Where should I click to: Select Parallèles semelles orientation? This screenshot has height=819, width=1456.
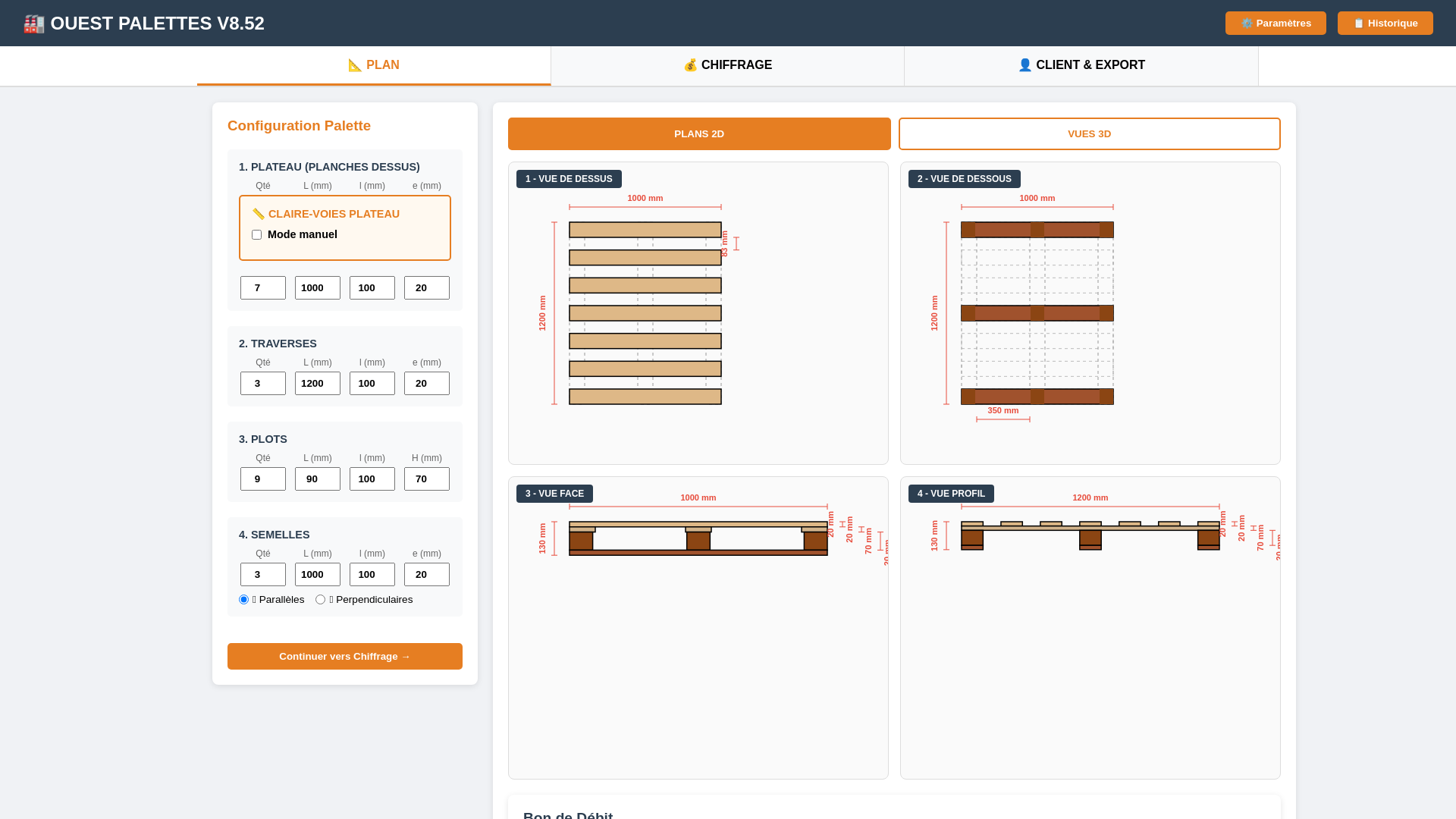(244, 600)
